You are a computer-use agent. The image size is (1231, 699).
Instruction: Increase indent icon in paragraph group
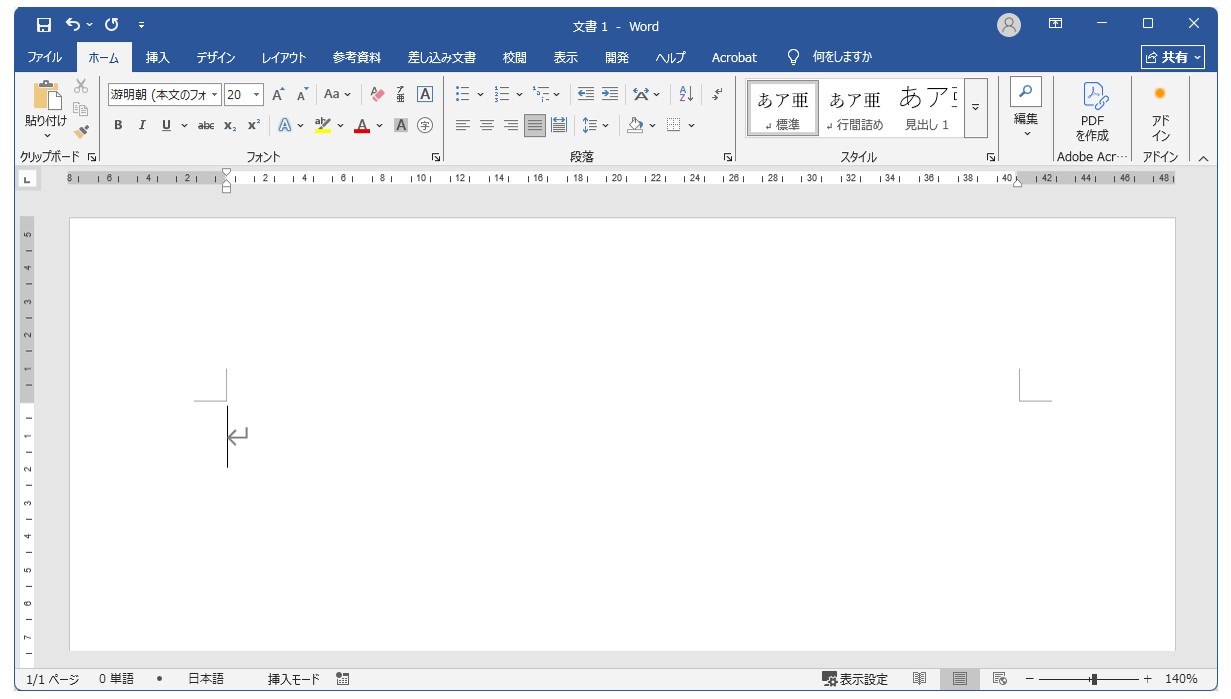[610, 95]
